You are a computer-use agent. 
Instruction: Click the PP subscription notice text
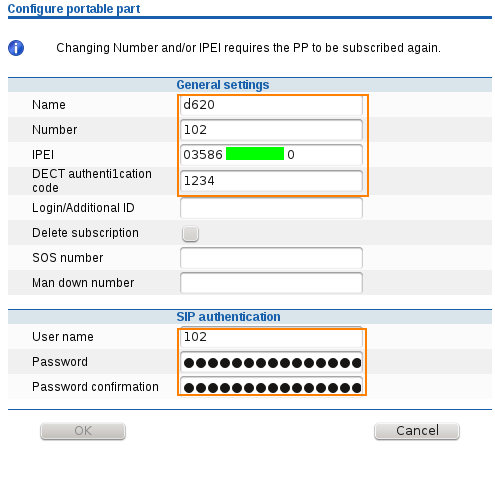point(248,48)
